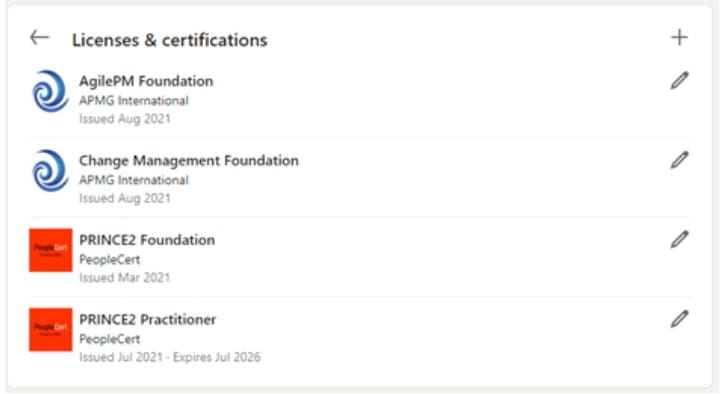
Task: Open PeopleCert logo beside PRINCE2 Foundation
Action: click(51, 250)
